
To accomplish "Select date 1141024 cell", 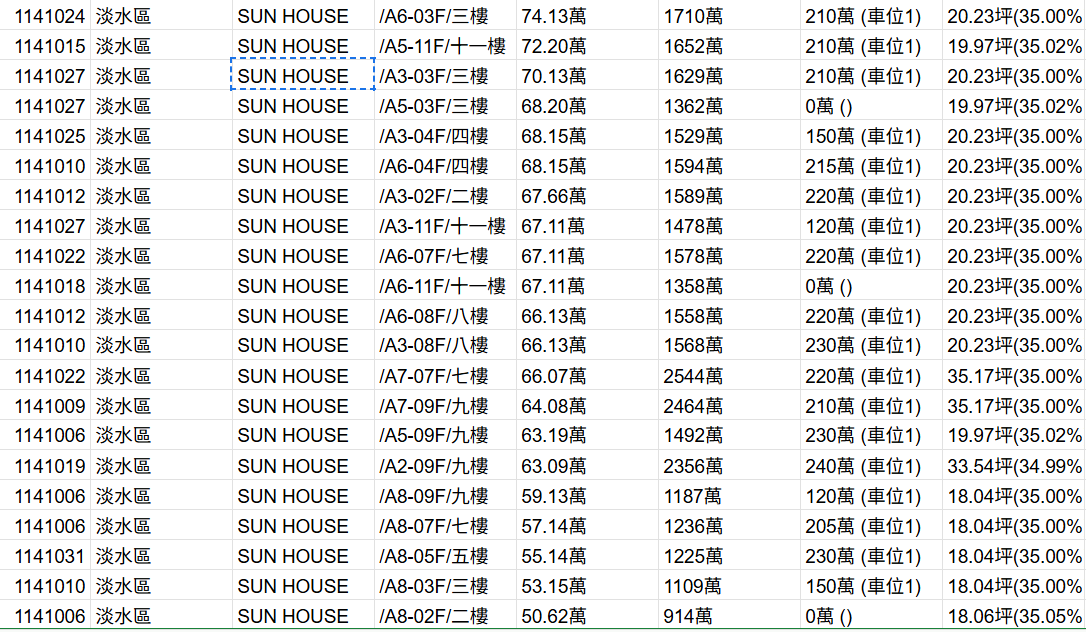I will tap(45, 15).
